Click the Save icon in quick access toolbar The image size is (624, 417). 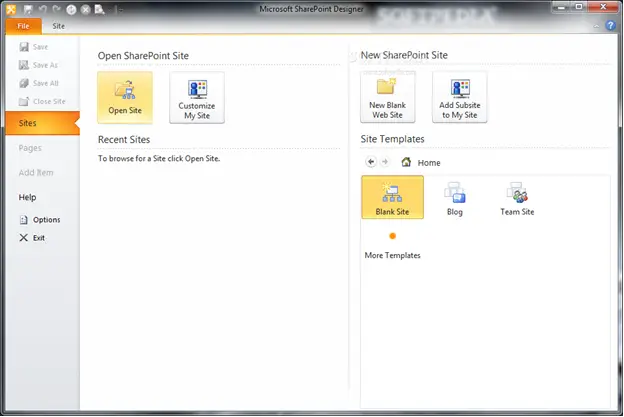(28, 10)
